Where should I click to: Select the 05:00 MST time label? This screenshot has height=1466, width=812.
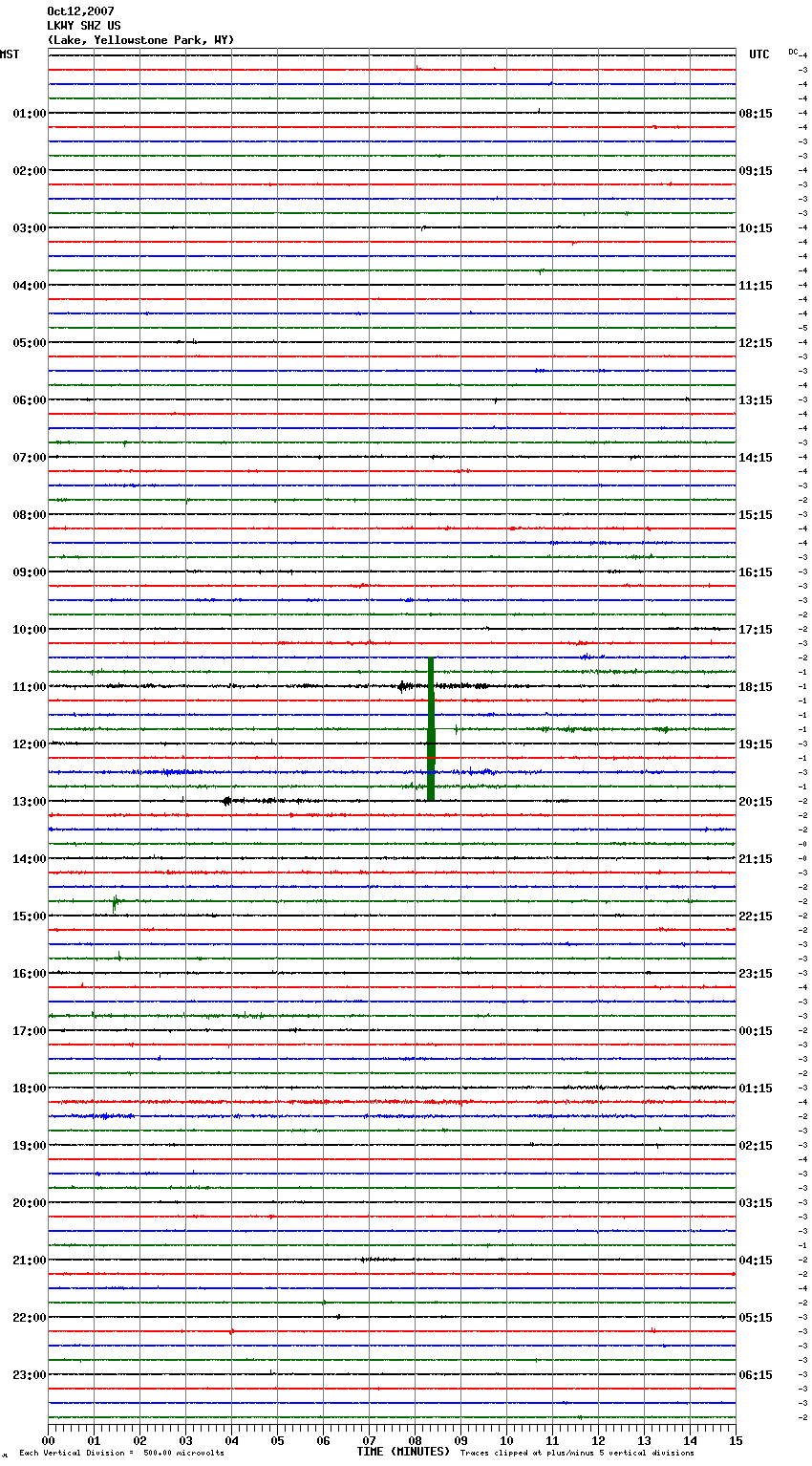[x=30, y=343]
